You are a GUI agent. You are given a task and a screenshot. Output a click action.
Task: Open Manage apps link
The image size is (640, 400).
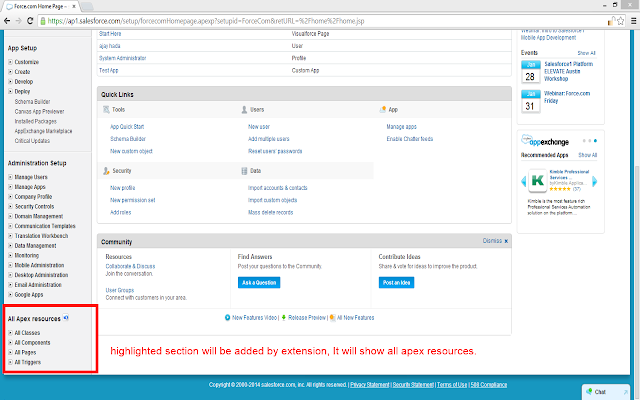point(402,127)
